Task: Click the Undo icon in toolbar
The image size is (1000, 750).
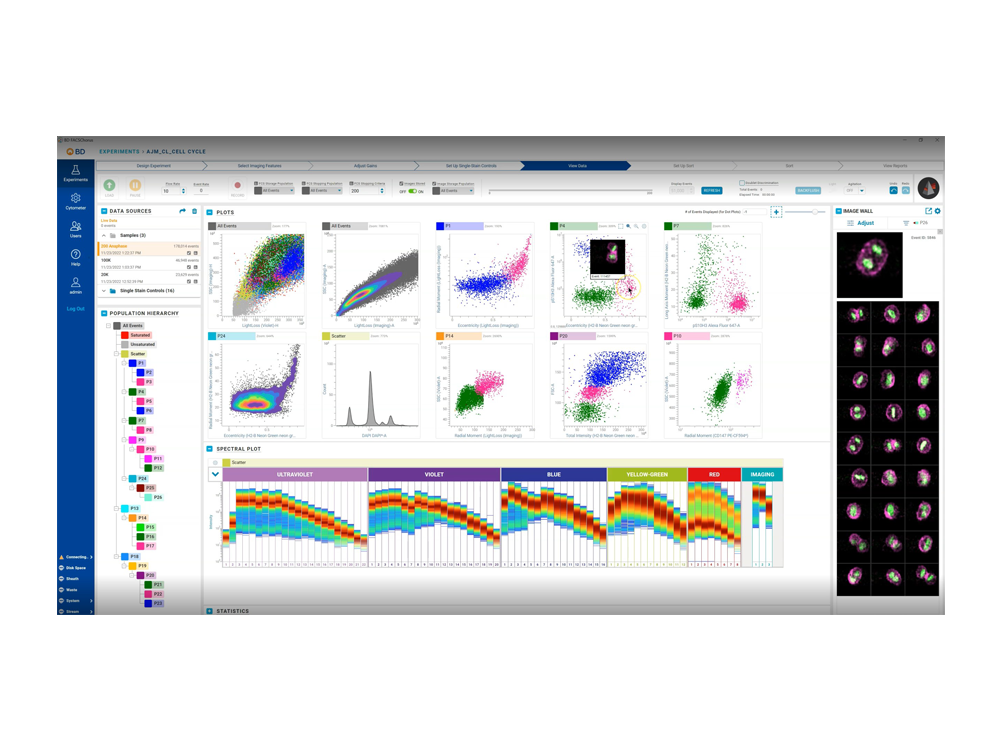Action: pyautogui.click(x=893, y=190)
